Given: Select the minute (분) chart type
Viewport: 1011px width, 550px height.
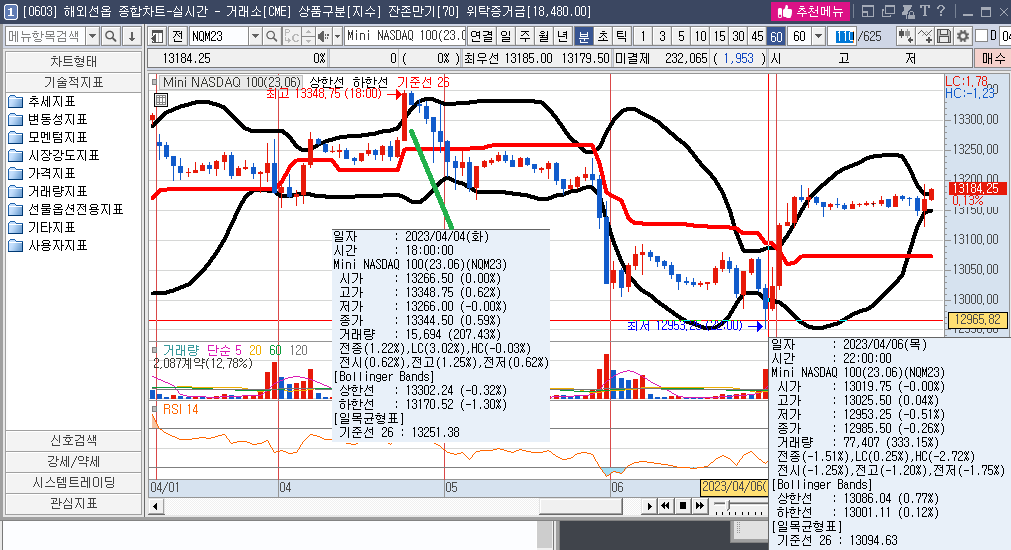Looking at the screenshot, I should tap(584, 36).
